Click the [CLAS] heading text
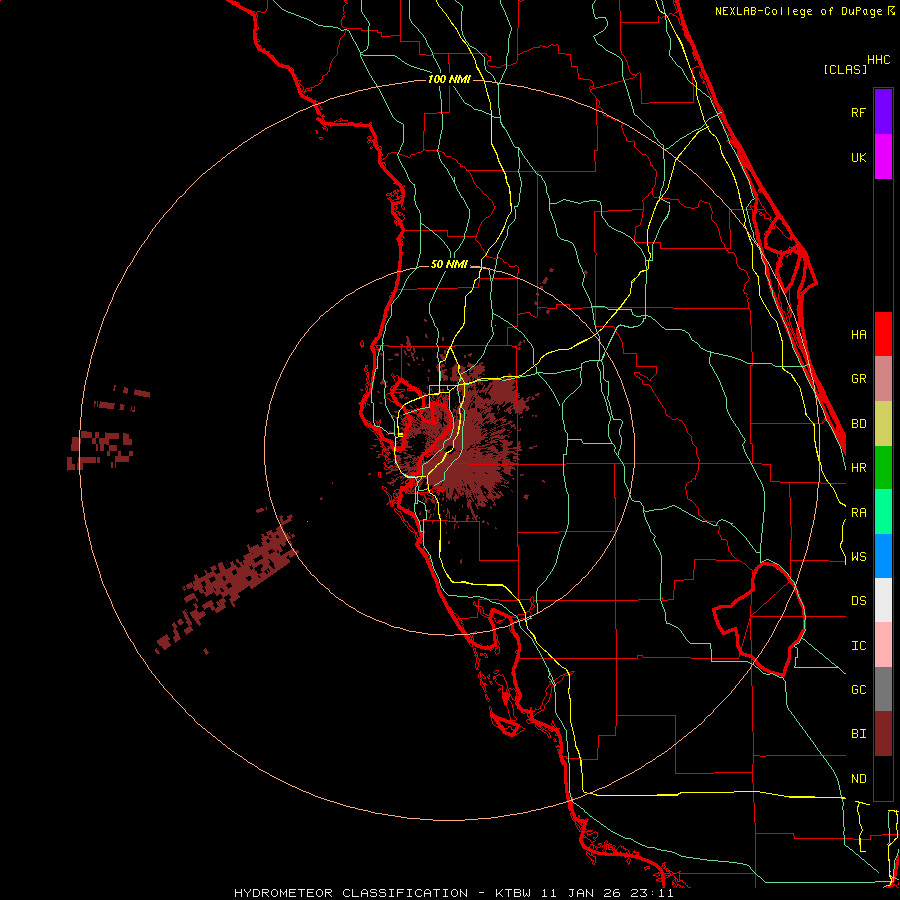 845,70
